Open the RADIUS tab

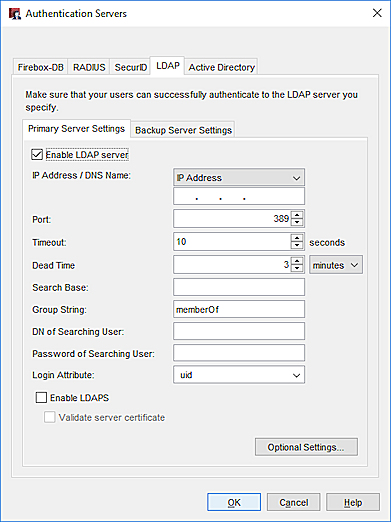pyautogui.click(x=89, y=67)
